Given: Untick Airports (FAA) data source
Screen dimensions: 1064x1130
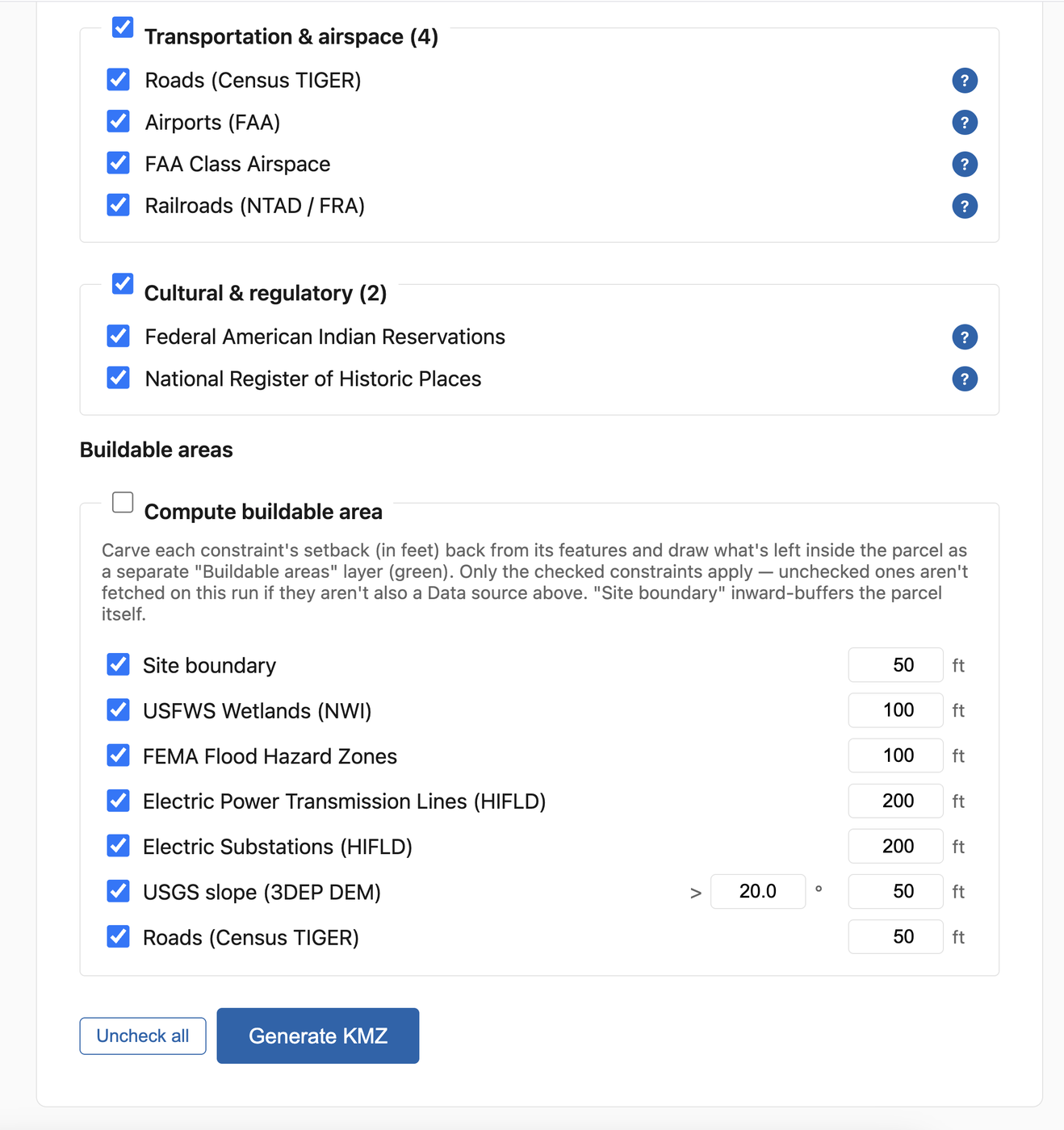Looking at the screenshot, I should click(119, 121).
